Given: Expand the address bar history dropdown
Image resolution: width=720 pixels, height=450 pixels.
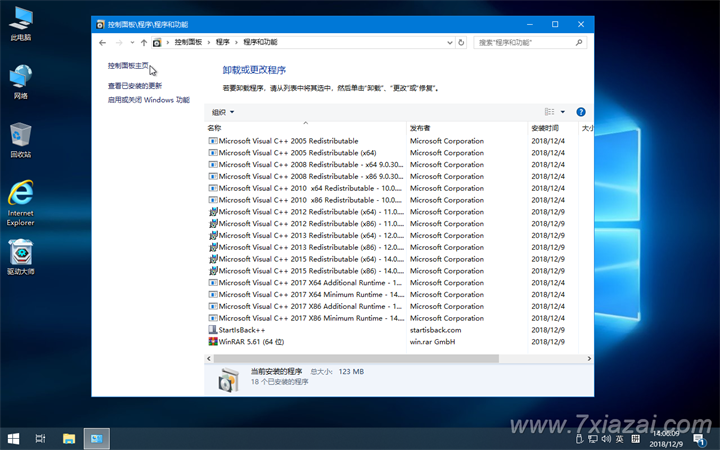Looking at the screenshot, I should click(x=450, y=43).
